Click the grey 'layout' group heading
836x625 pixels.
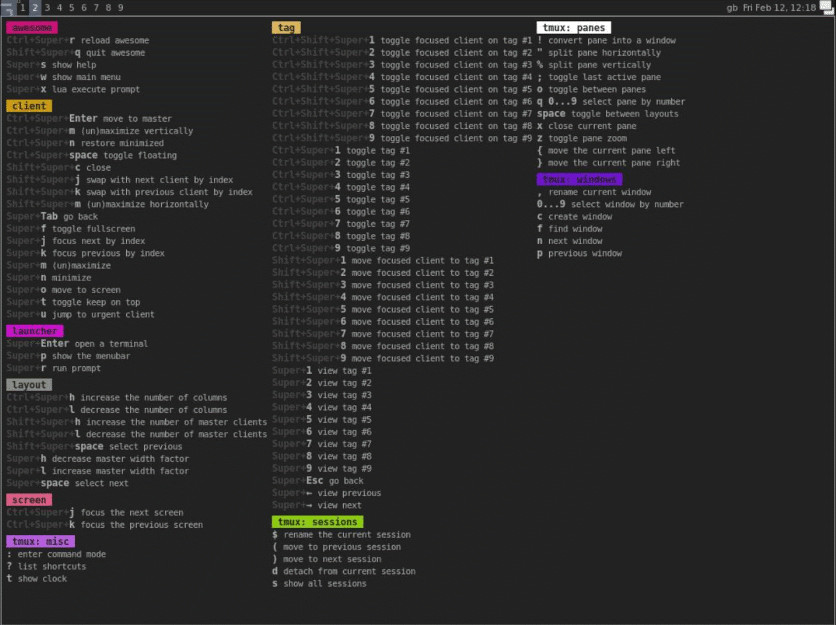[29, 385]
